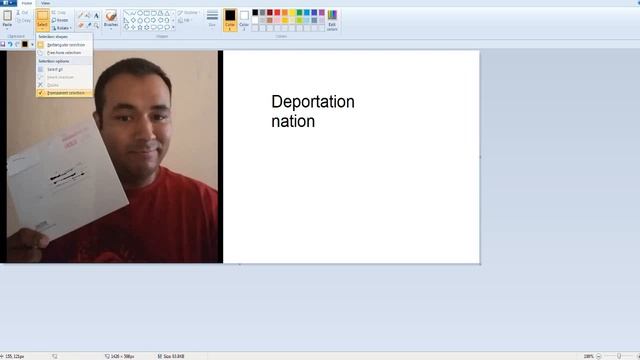Select the Line shape
This screenshot has height=360, width=640.
tap(126, 13)
